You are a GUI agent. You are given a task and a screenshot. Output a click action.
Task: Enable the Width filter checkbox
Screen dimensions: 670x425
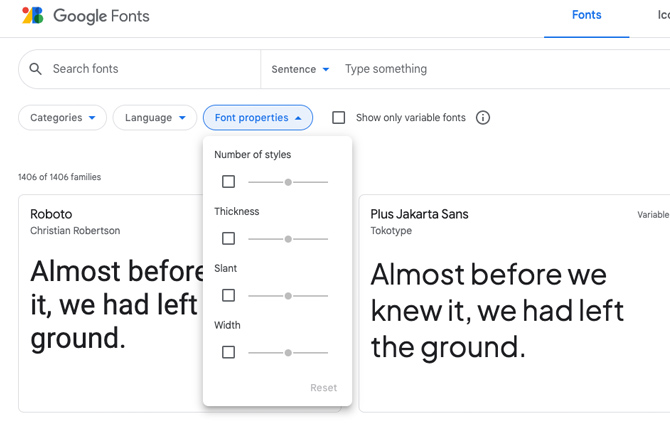pyautogui.click(x=229, y=352)
